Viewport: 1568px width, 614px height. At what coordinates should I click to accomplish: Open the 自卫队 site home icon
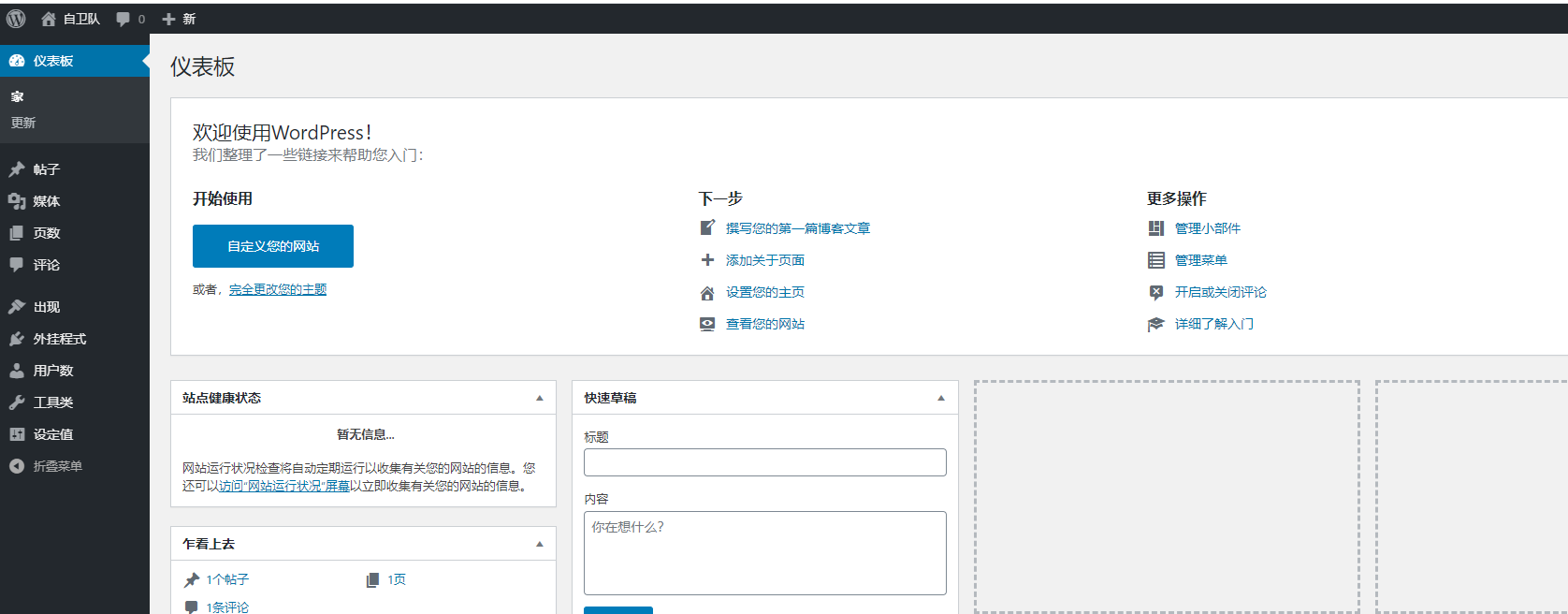click(49, 19)
